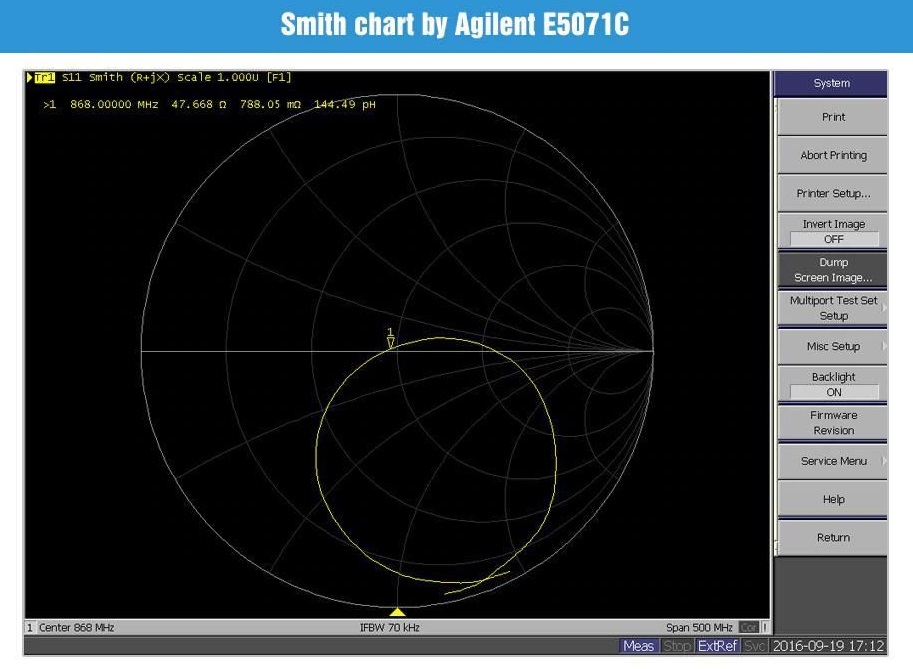Click the Stop status indicator

tap(677, 646)
